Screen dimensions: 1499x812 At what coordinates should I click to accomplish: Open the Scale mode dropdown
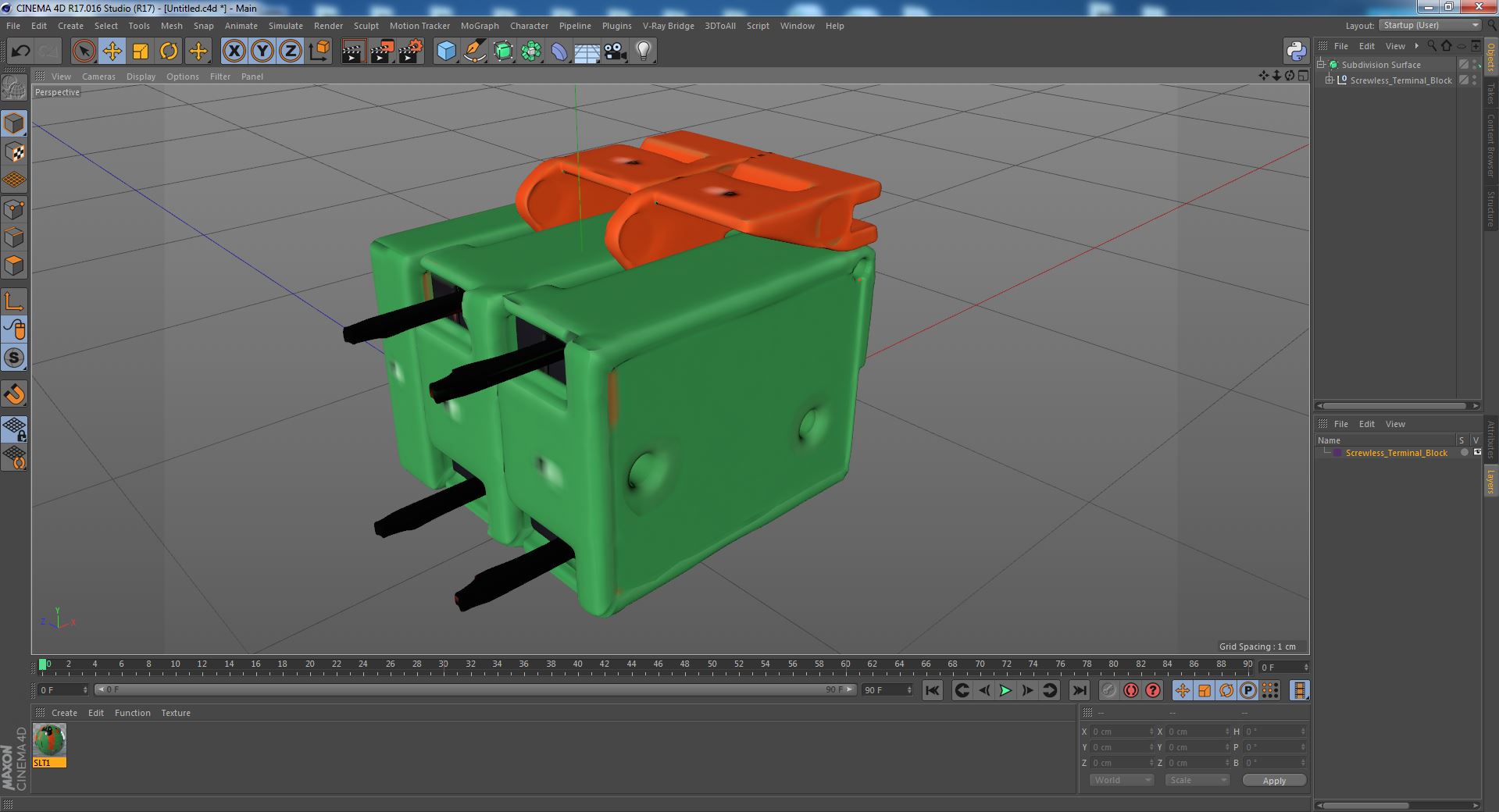click(x=1197, y=780)
